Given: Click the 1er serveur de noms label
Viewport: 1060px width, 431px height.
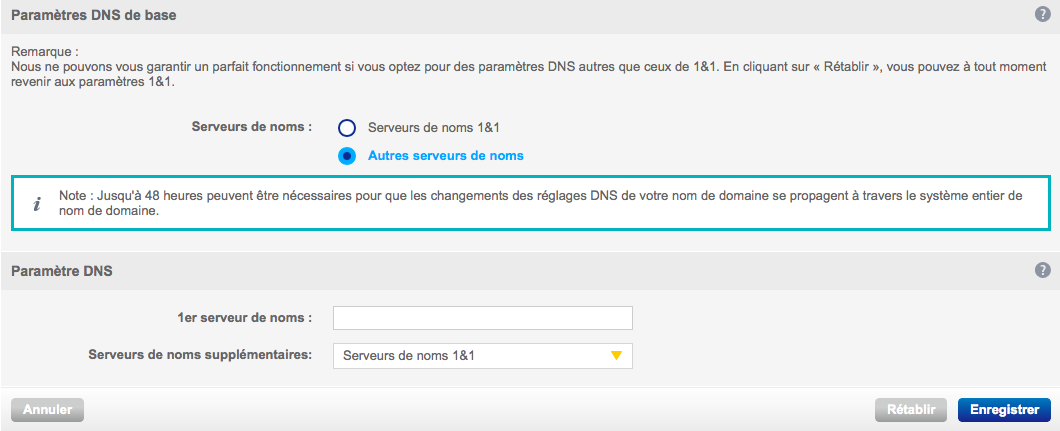Looking at the screenshot, I should [x=244, y=318].
